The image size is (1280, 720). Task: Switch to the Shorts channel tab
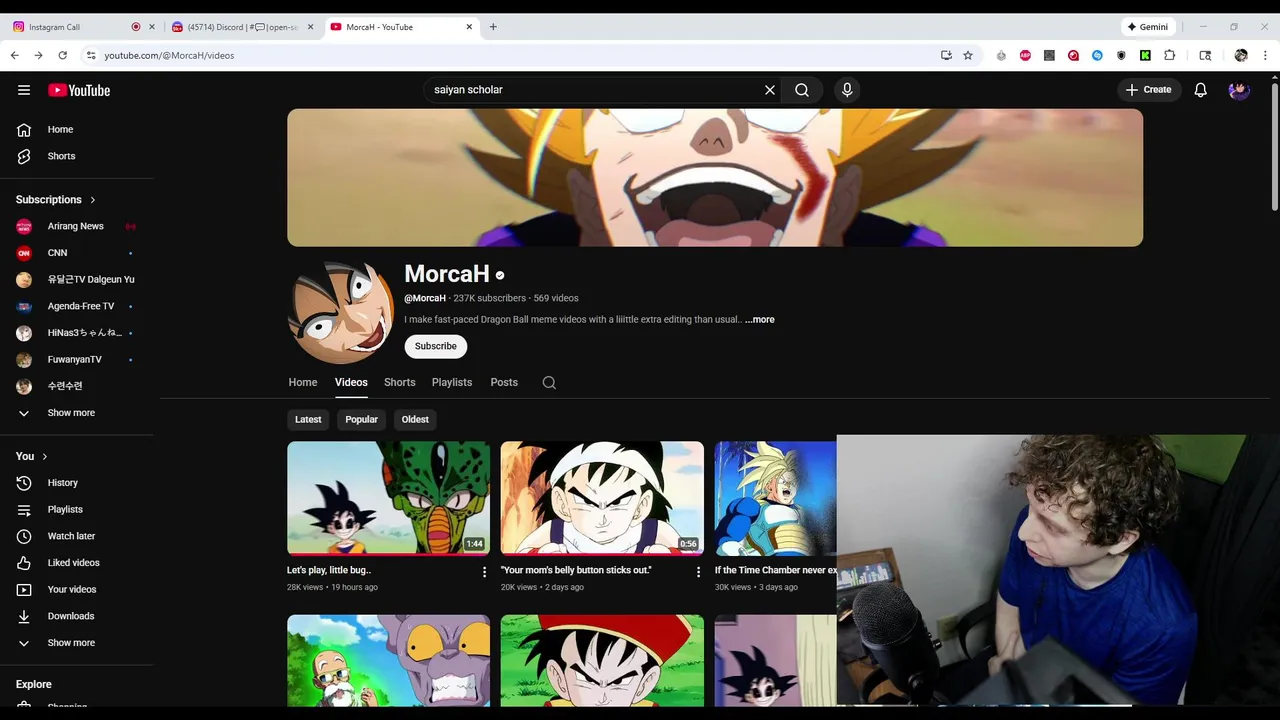click(400, 383)
